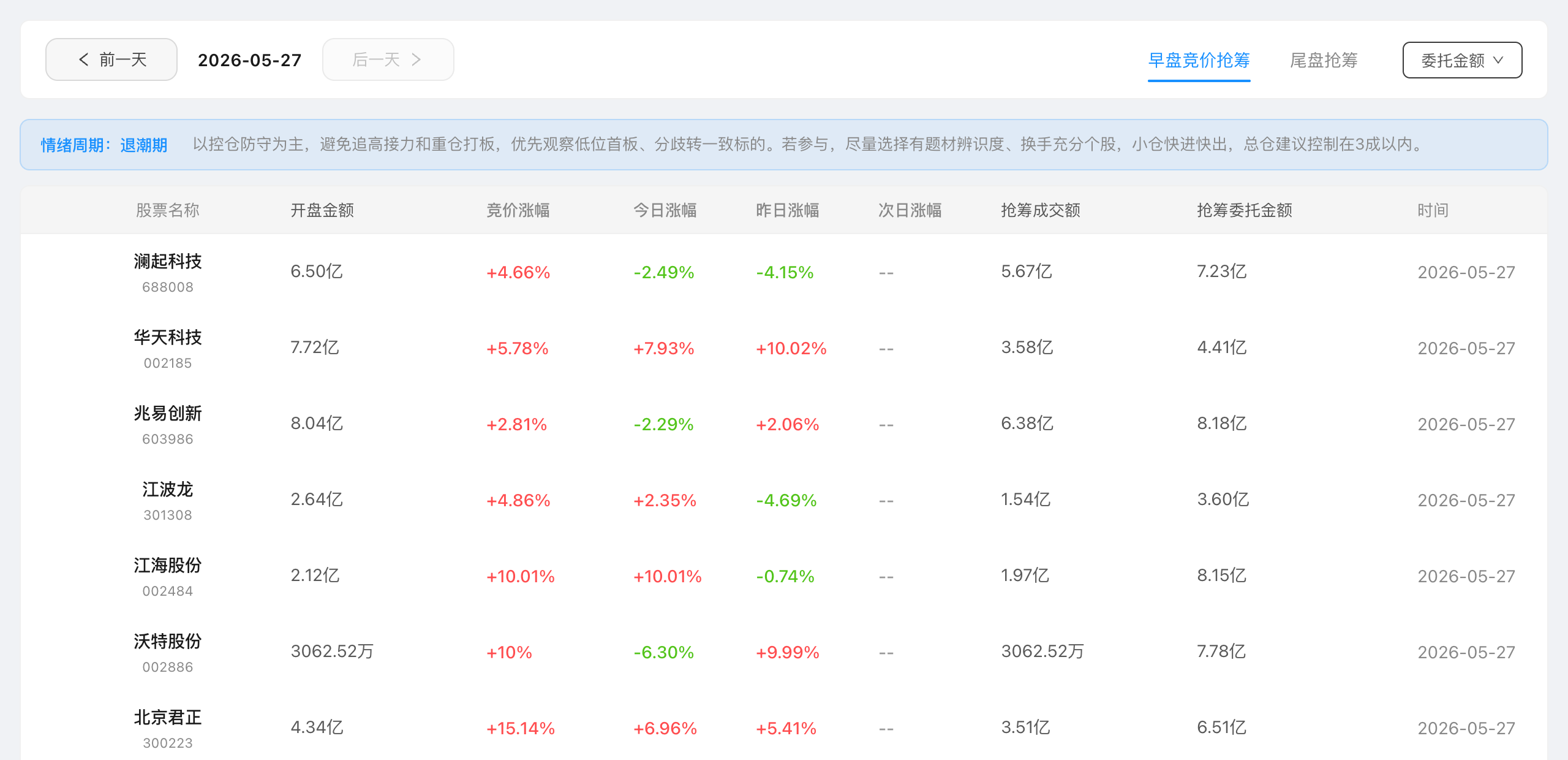Click 华天科技 today change +7.93%
This screenshot has height=760, width=1568.
pyautogui.click(x=664, y=348)
